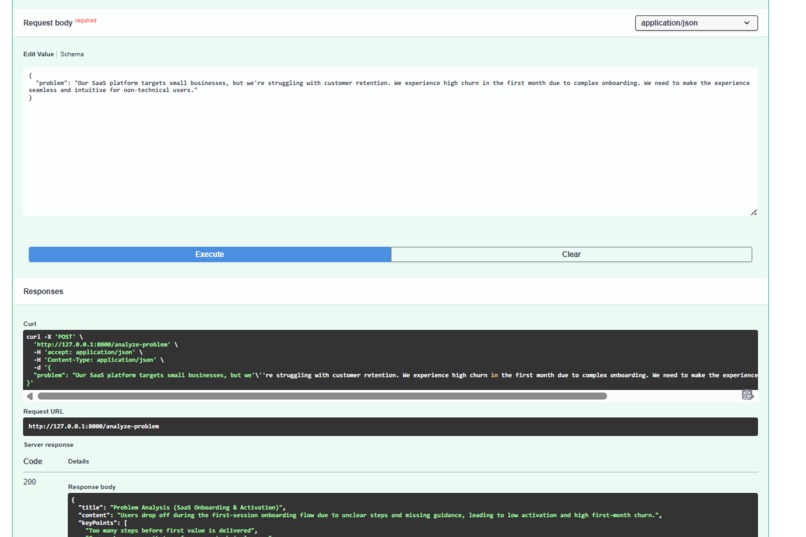Image resolution: width=806 pixels, height=537 pixels.
Task: Click 'Too many steps before first value' line
Action: tap(171, 530)
